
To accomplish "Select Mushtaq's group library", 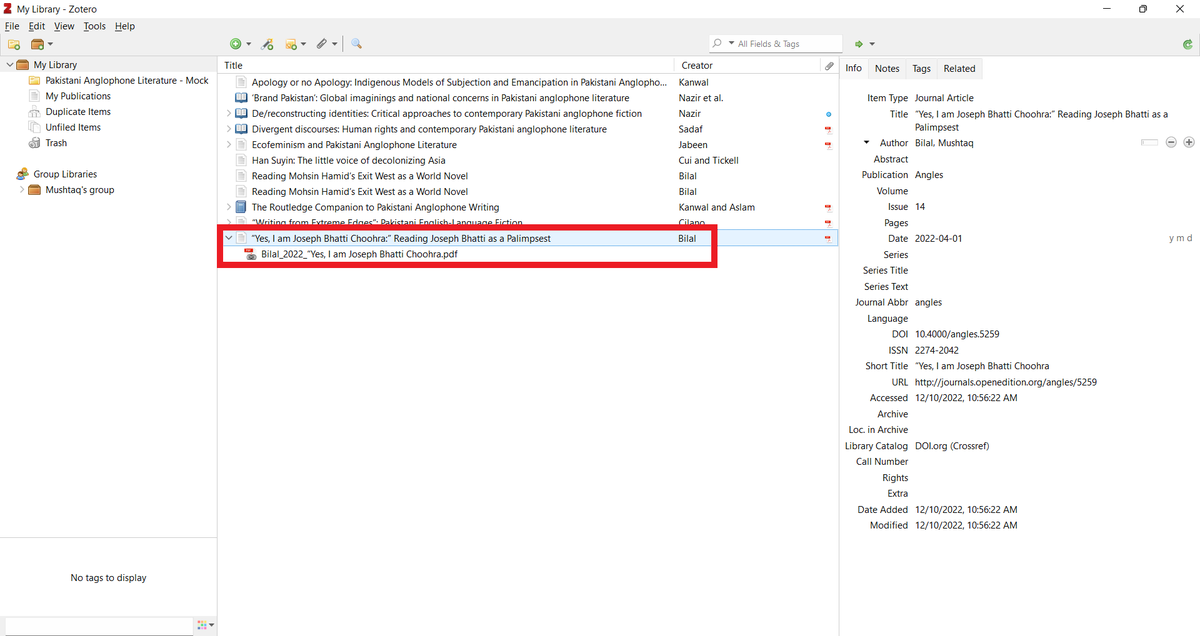I will (79, 190).
